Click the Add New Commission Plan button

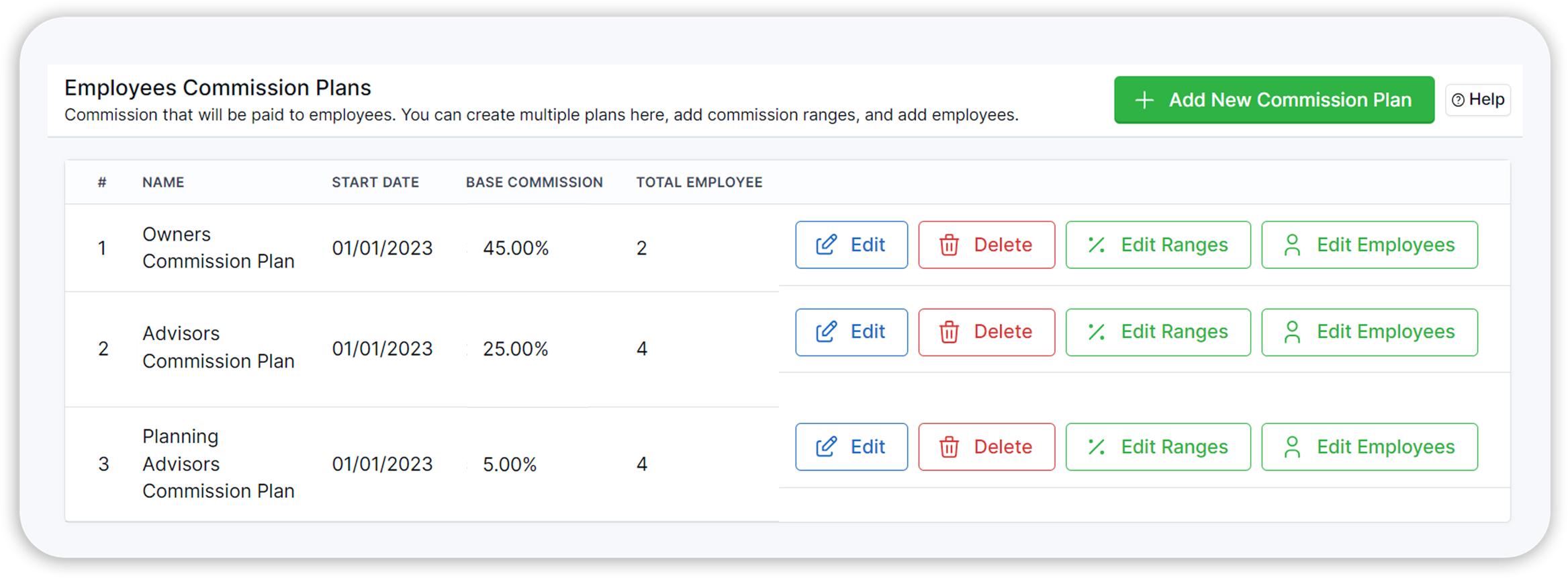pyautogui.click(x=1274, y=99)
